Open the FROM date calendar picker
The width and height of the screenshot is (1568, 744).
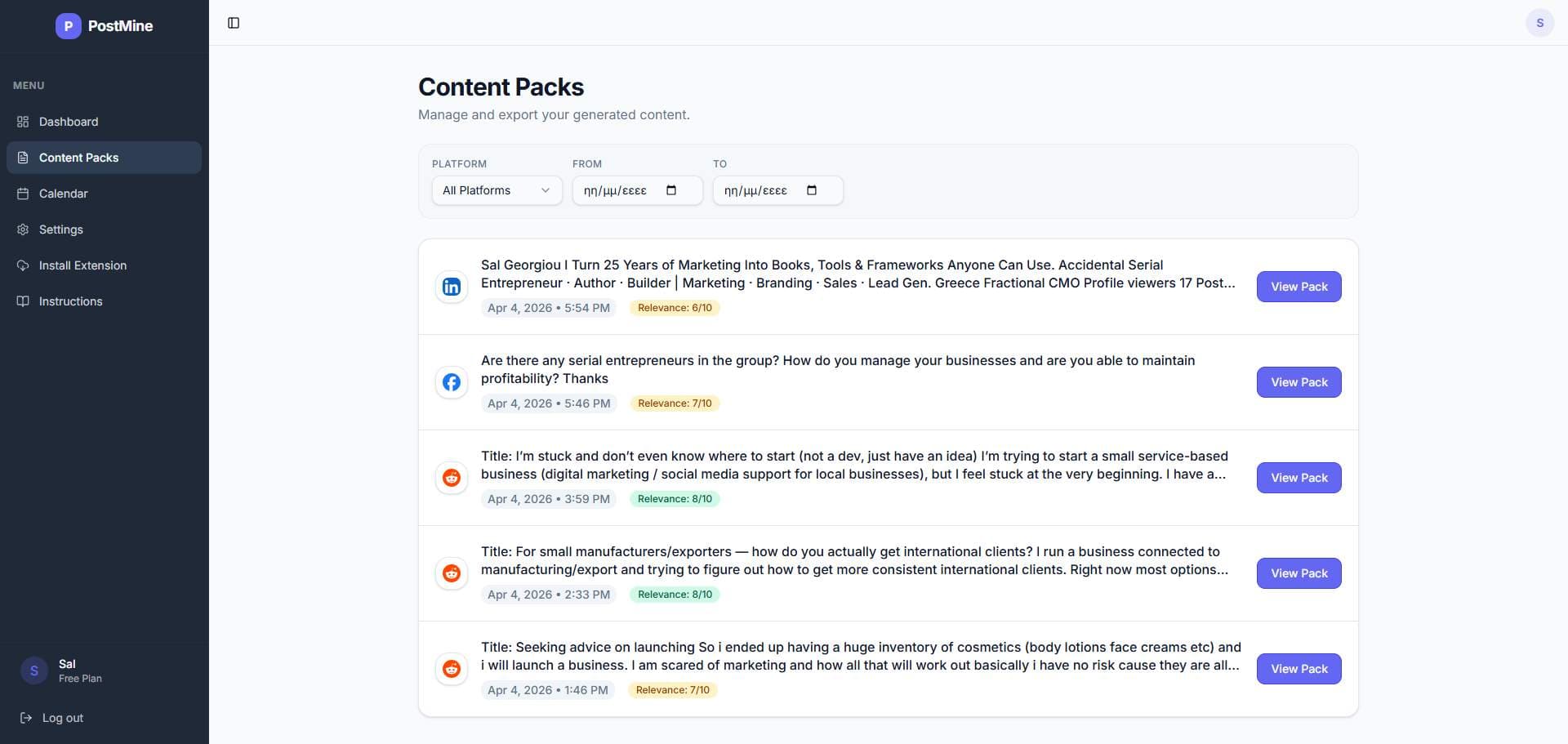point(671,190)
